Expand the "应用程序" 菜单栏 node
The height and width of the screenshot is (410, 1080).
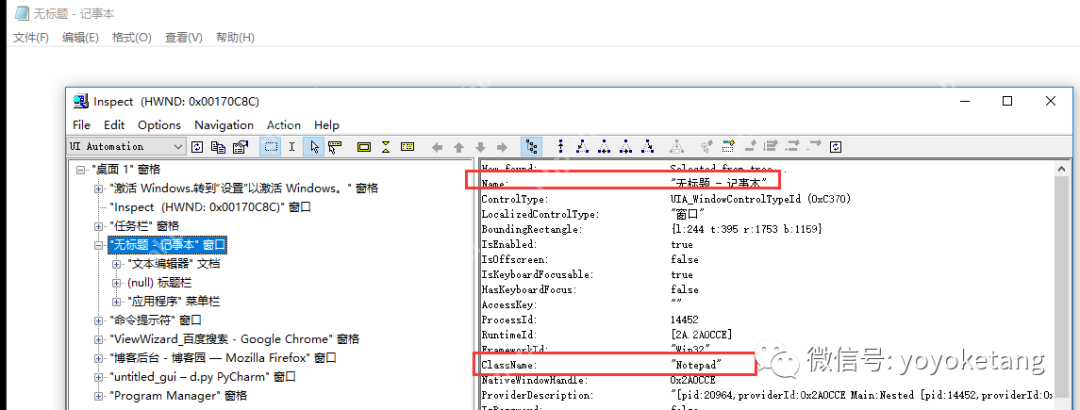(116, 301)
